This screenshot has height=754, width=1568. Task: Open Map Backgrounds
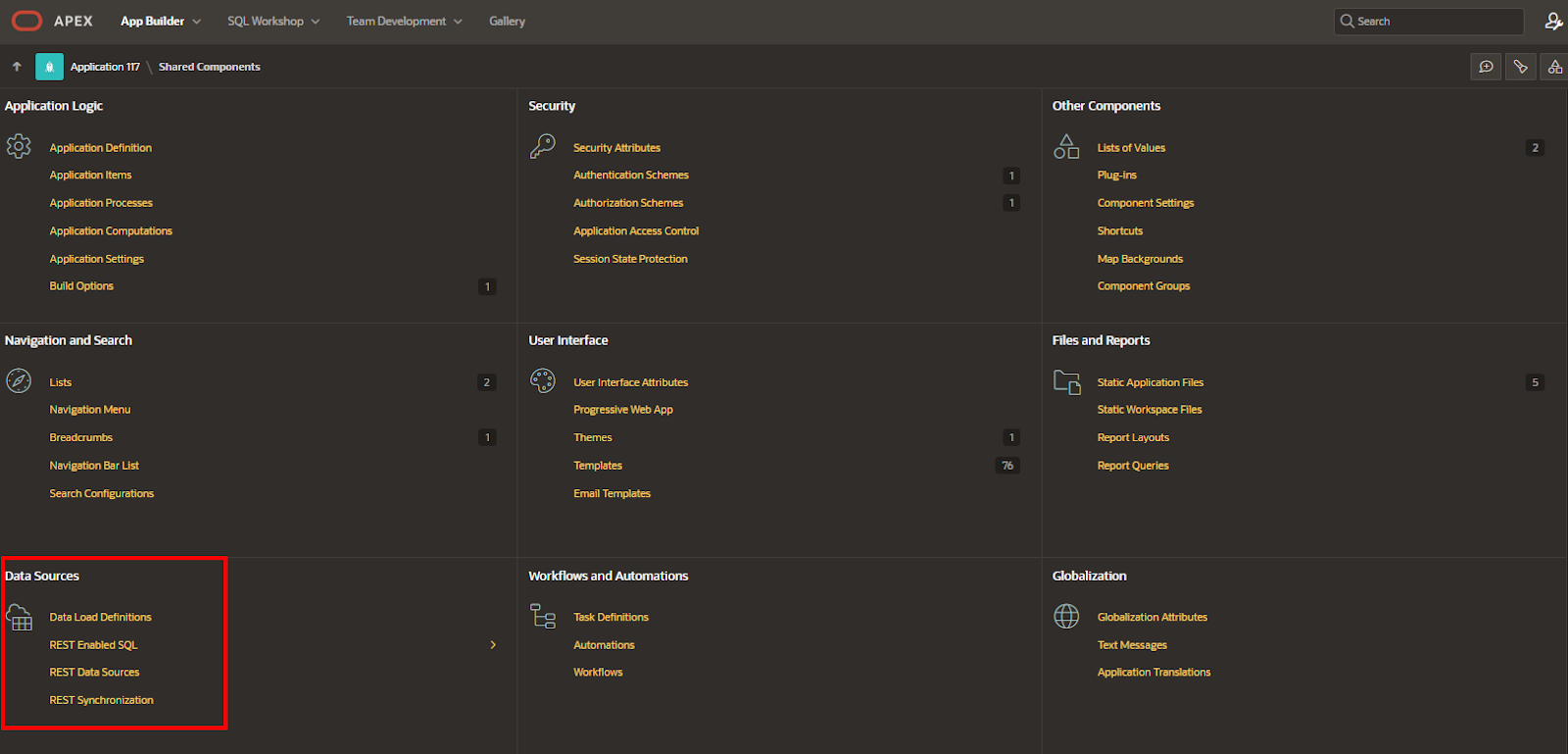tap(1140, 259)
